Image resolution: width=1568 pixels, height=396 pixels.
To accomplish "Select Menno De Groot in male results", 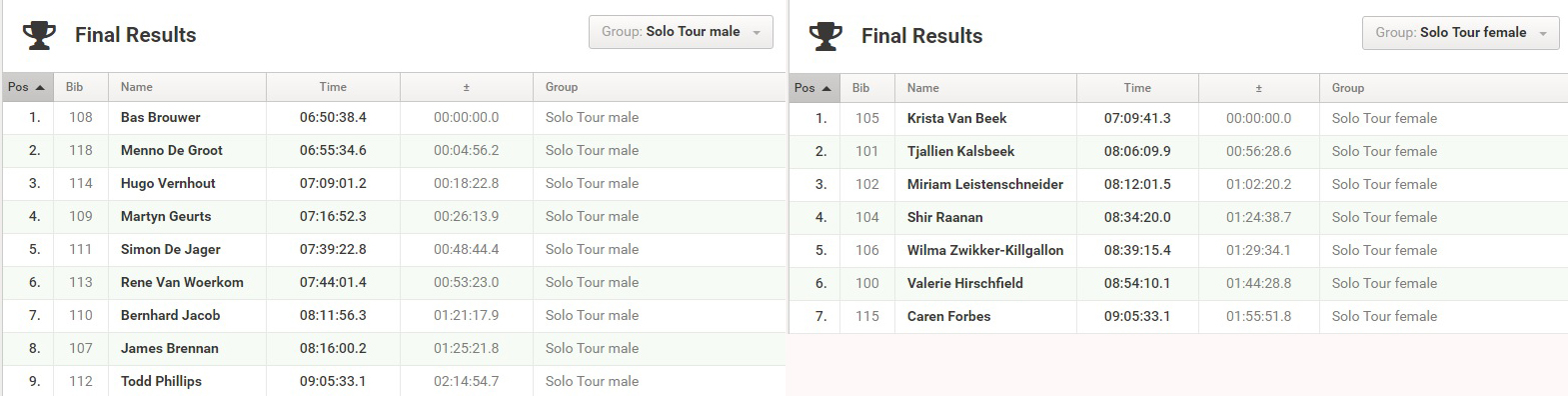I will (171, 150).
